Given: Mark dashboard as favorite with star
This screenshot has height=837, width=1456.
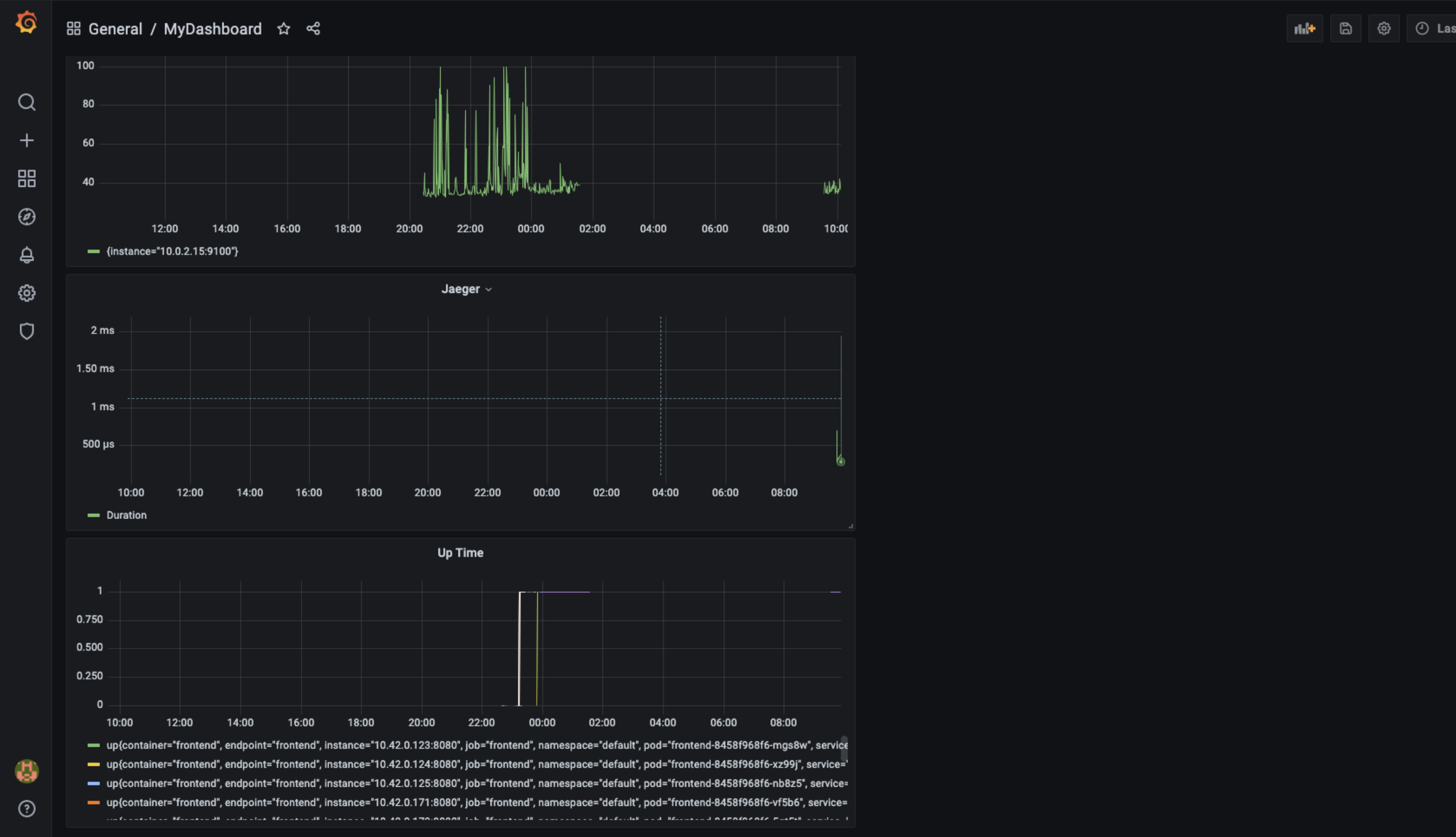Looking at the screenshot, I should click(x=283, y=29).
